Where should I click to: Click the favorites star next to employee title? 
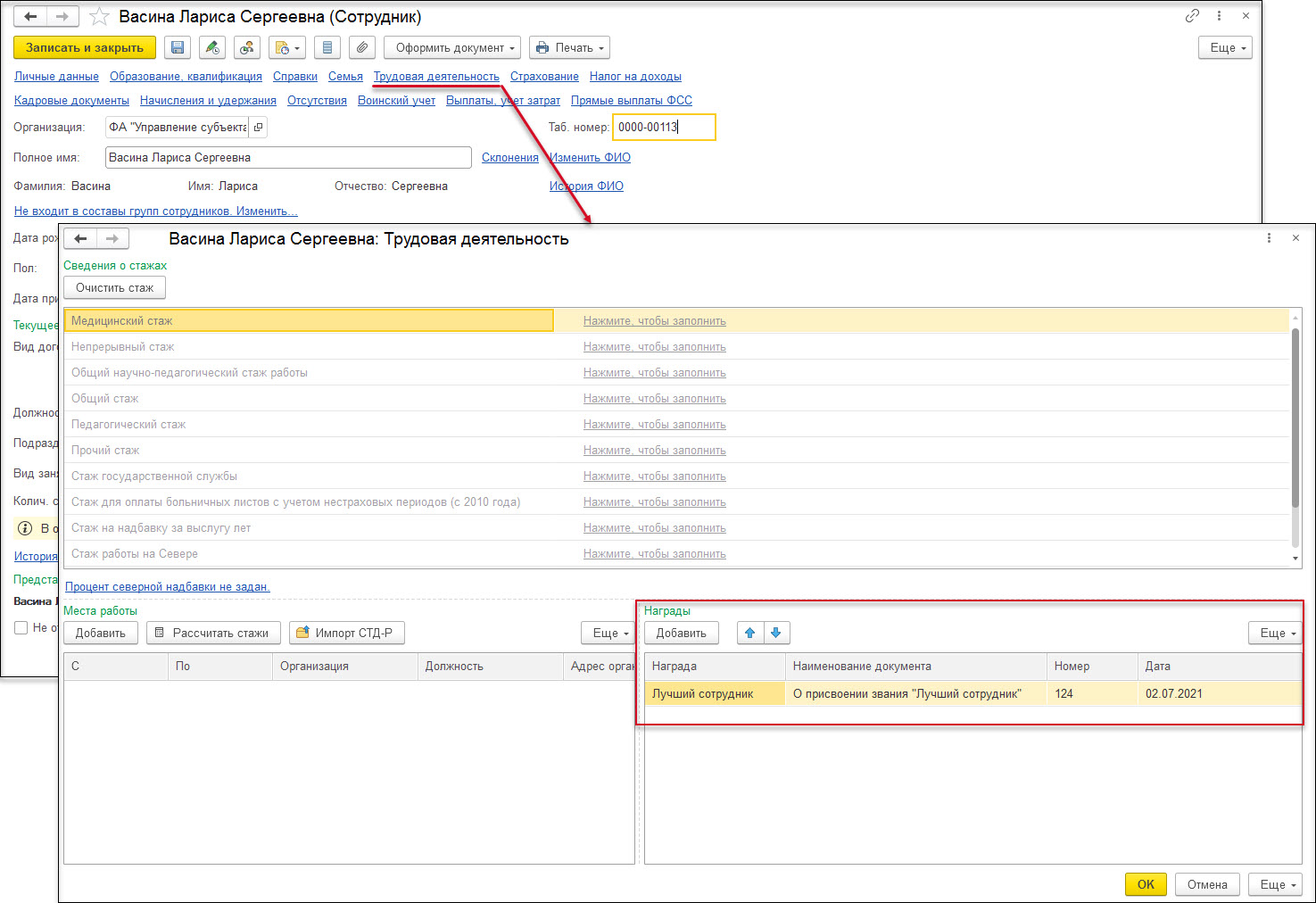tap(100, 17)
